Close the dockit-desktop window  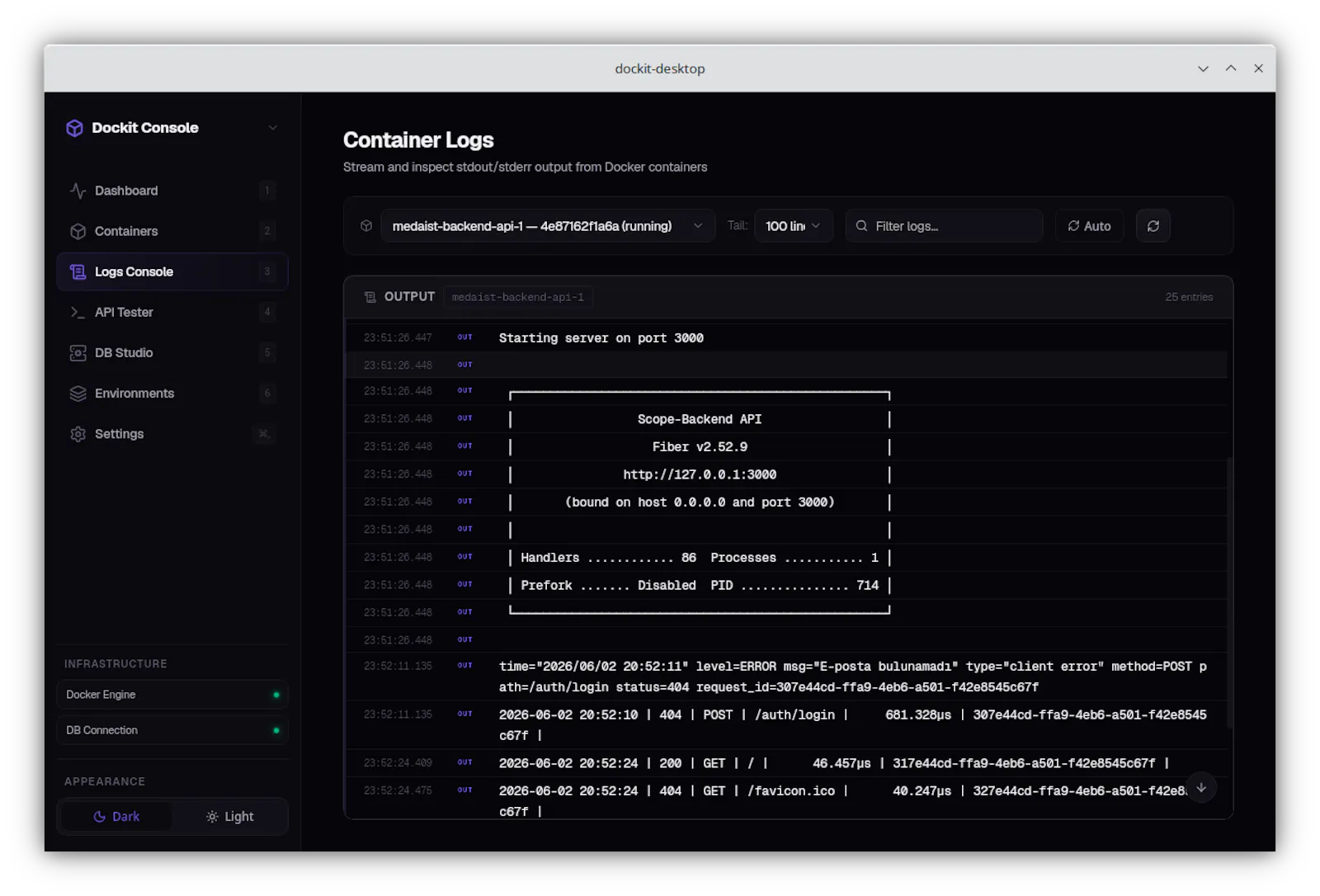[x=1258, y=68]
